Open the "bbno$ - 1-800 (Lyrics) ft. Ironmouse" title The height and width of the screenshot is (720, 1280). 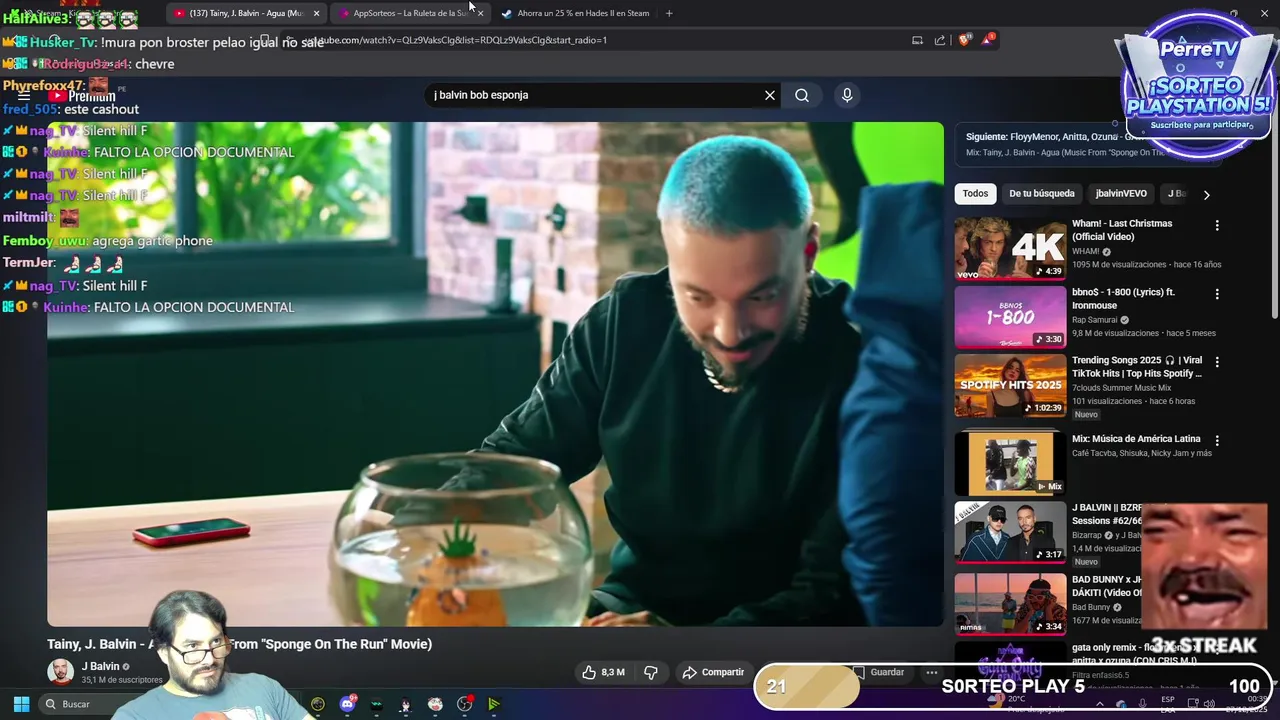pos(1123,298)
